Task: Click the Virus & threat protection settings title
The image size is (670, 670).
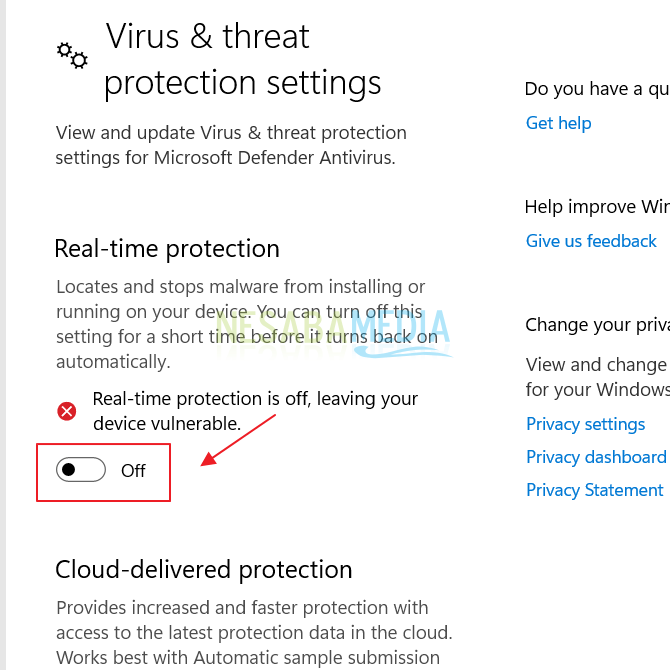Action: [x=242, y=59]
